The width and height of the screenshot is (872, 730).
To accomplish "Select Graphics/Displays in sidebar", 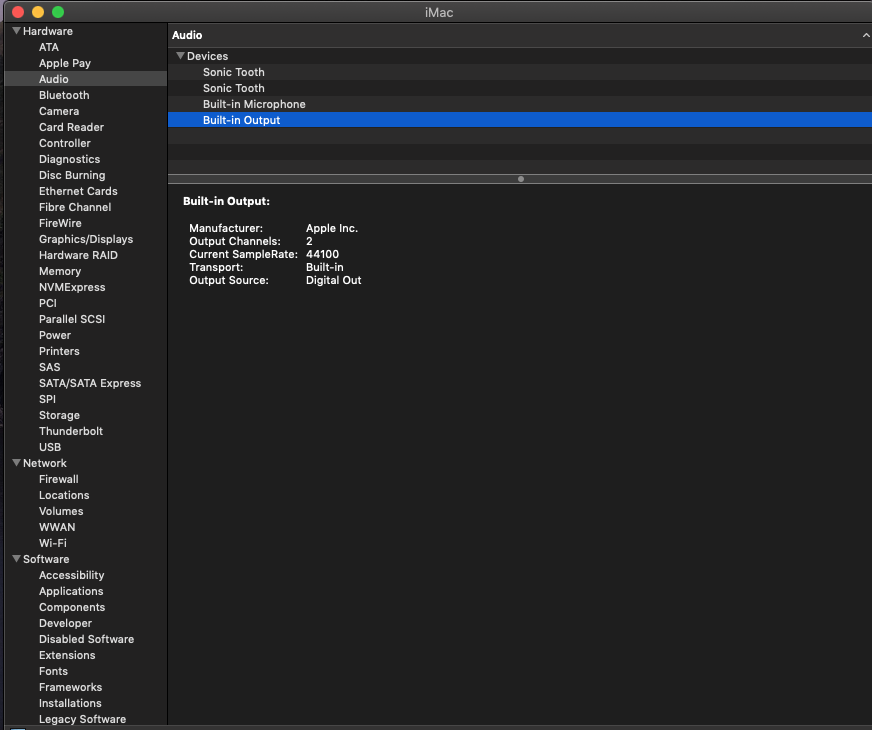I will 86,239.
